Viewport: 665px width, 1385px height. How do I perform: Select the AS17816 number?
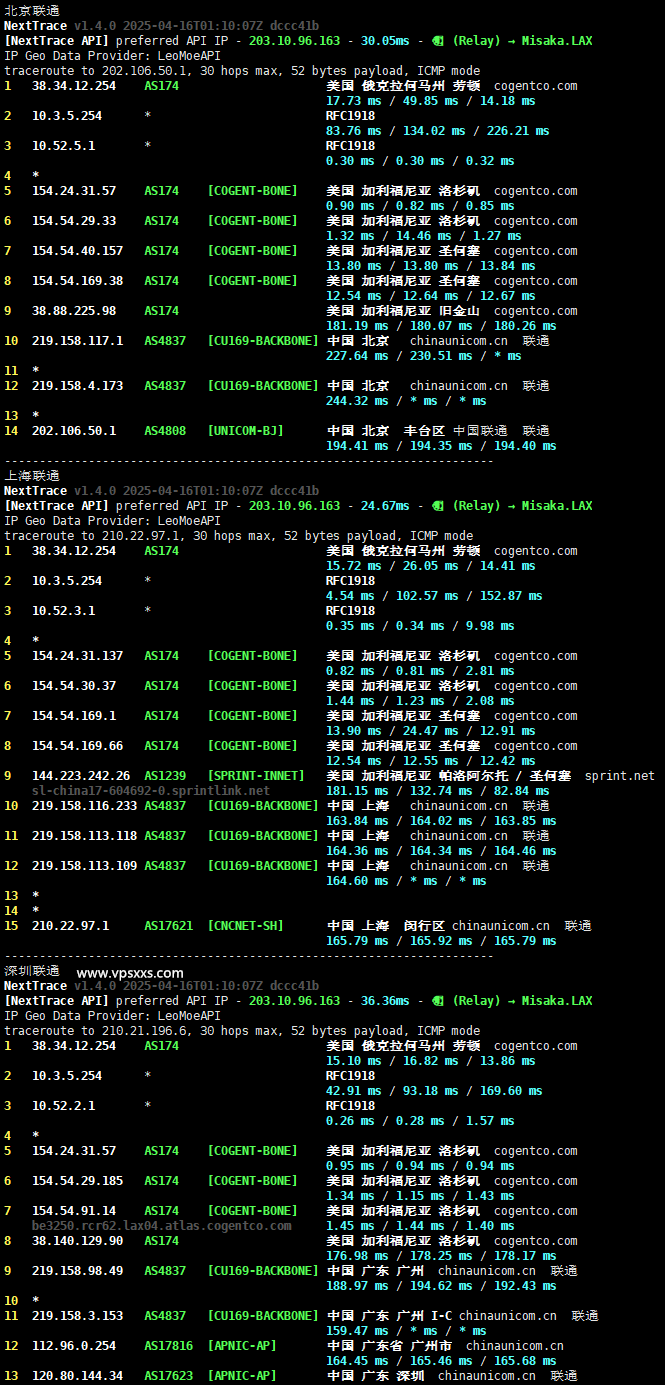click(169, 1346)
